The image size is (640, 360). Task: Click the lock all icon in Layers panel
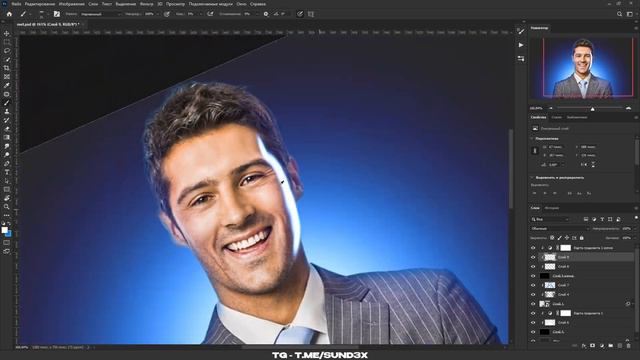[x=582, y=238]
